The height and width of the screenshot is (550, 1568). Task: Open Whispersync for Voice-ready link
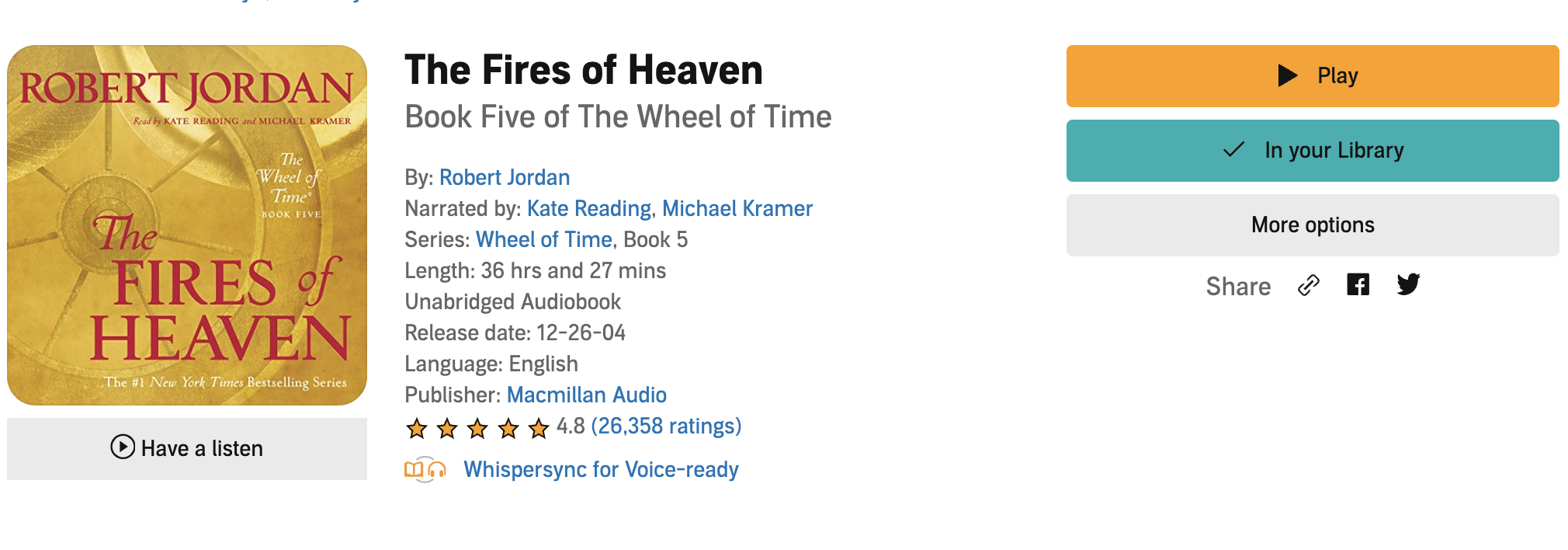pos(600,470)
